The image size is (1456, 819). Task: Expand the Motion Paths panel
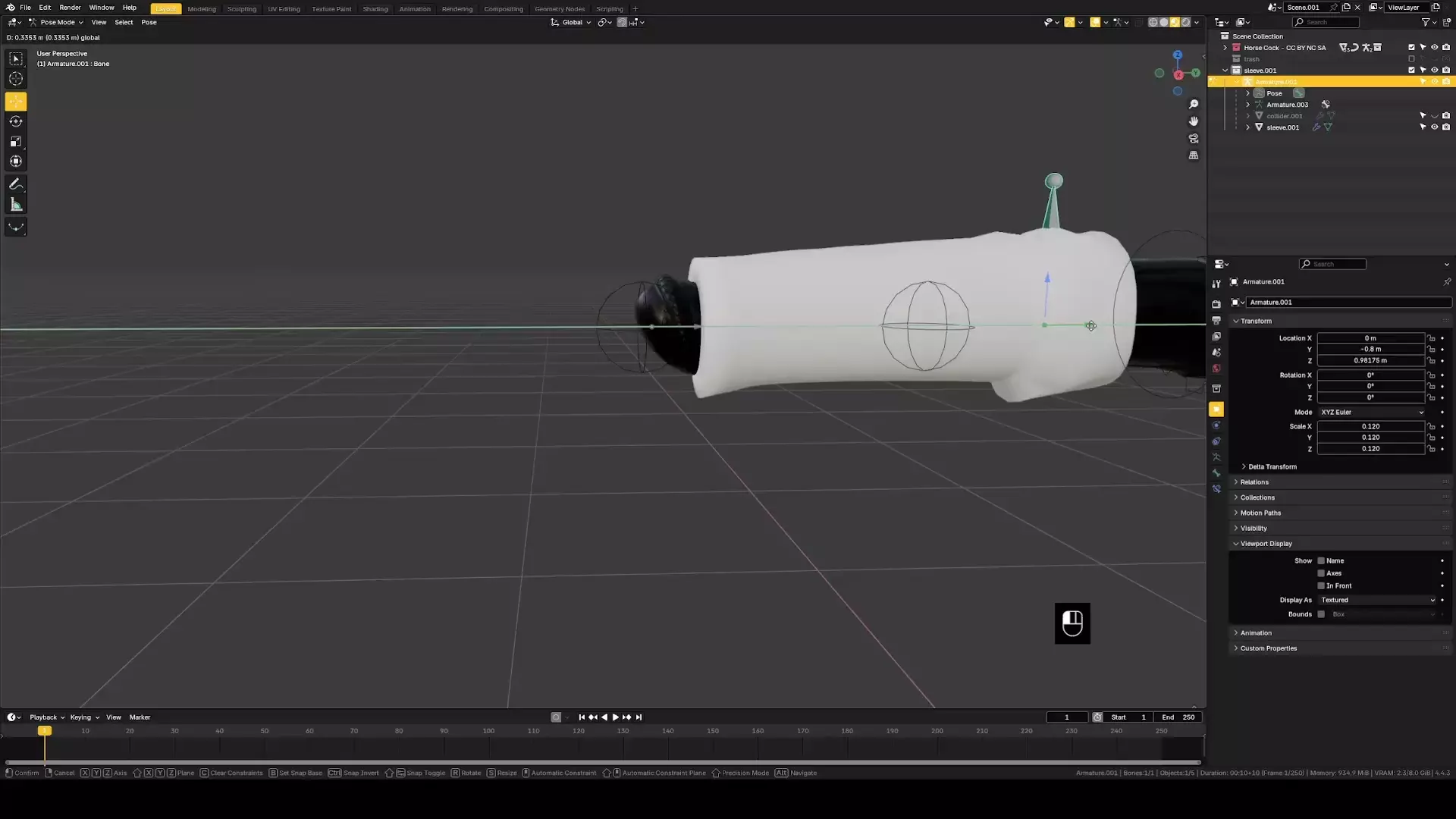point(1260,513)
